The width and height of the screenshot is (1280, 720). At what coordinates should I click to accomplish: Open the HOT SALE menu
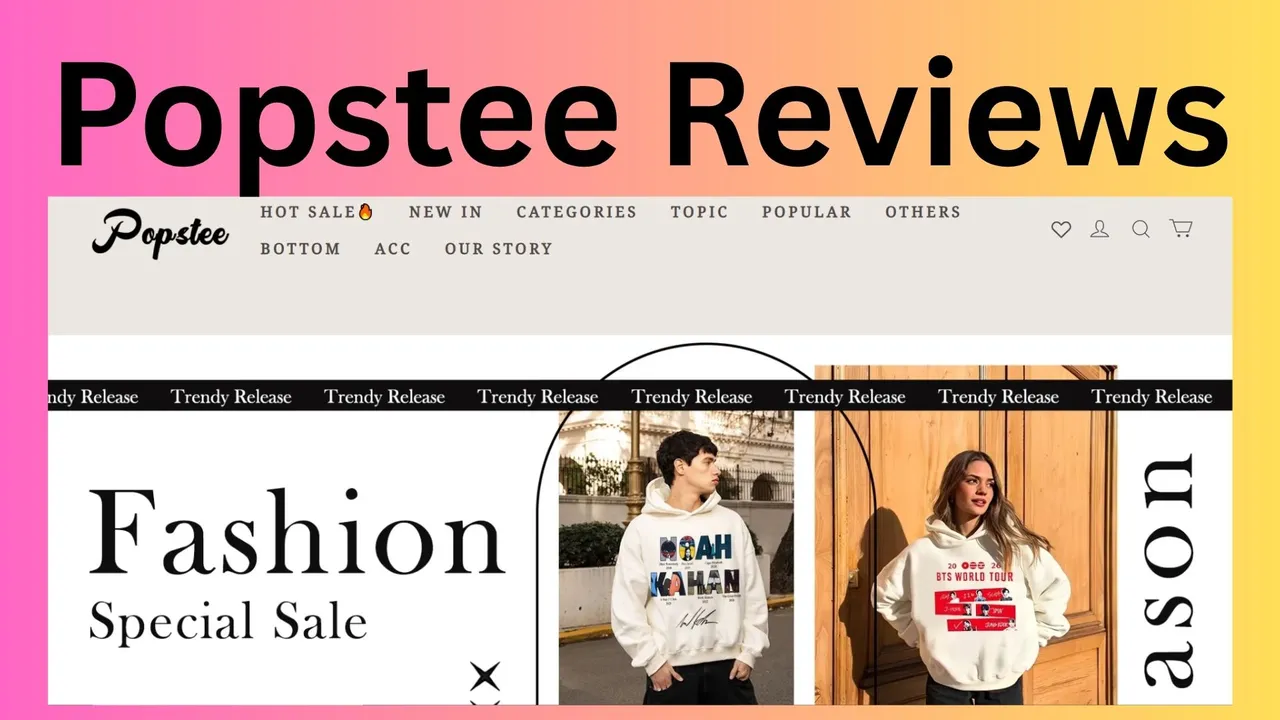coord(316,212)
